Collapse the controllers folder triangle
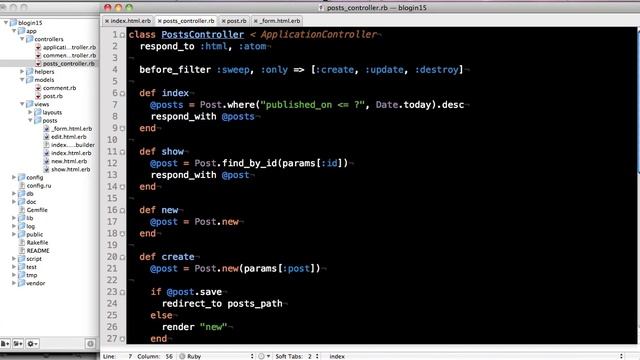The width and height of the screenshot is (640, 360). 22,39
